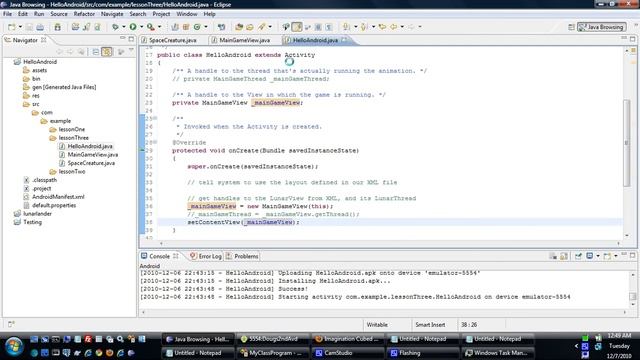Click the Java Browsing perspective button

pyautogui.click(x=602, y=27)
